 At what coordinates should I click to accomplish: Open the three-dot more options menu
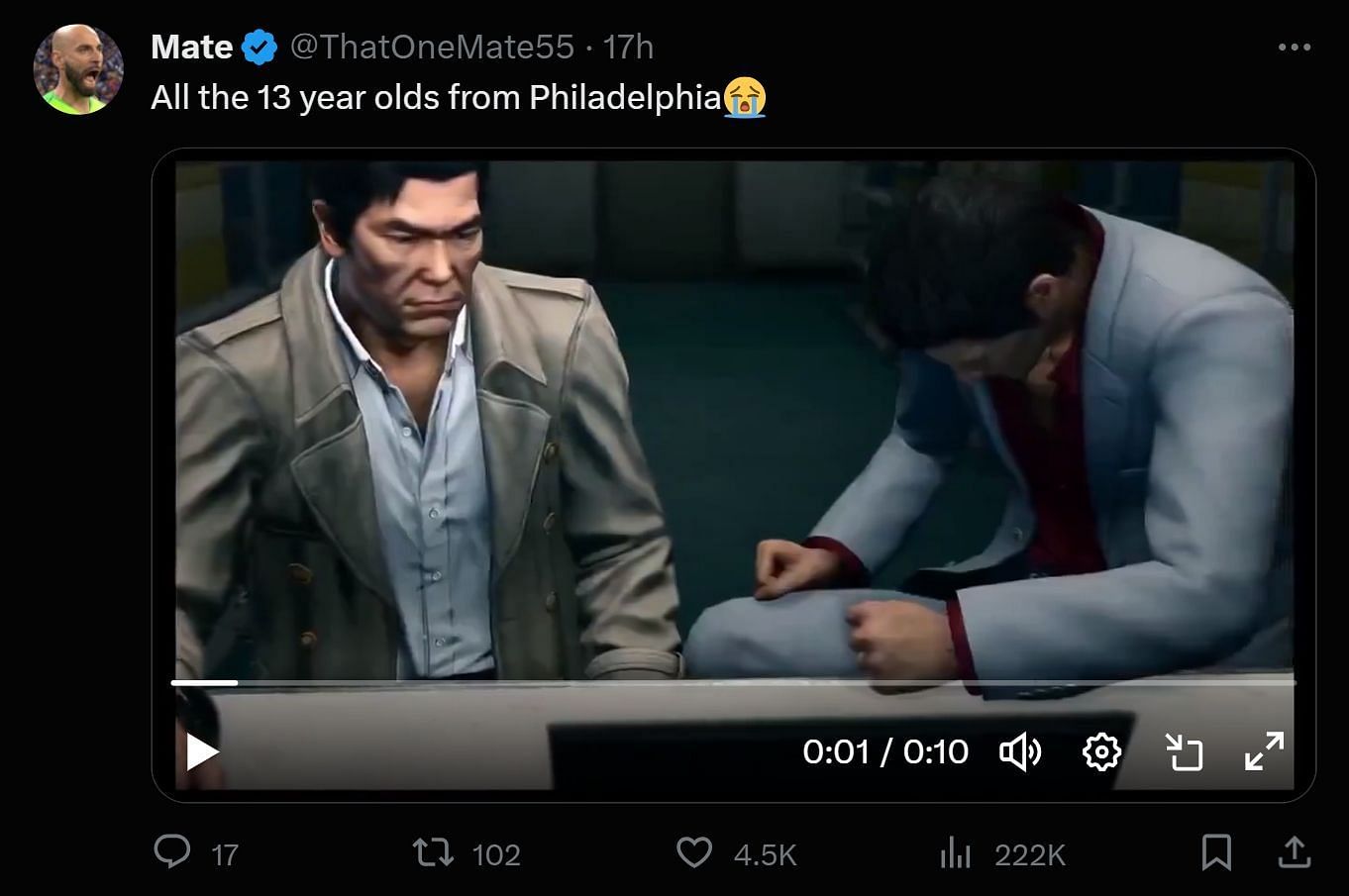(1294, 48)
